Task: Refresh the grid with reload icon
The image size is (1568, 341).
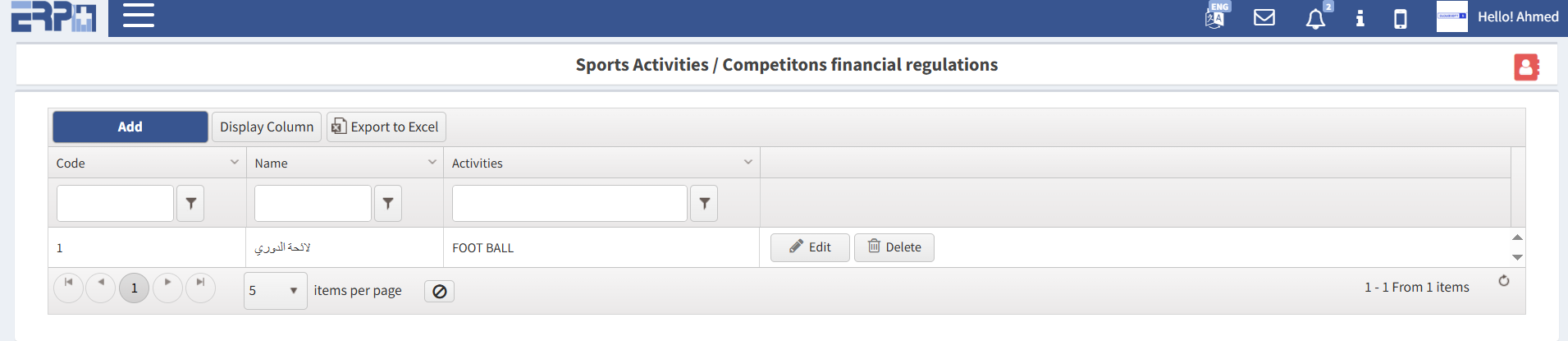Action: [x=1504, y=281]
